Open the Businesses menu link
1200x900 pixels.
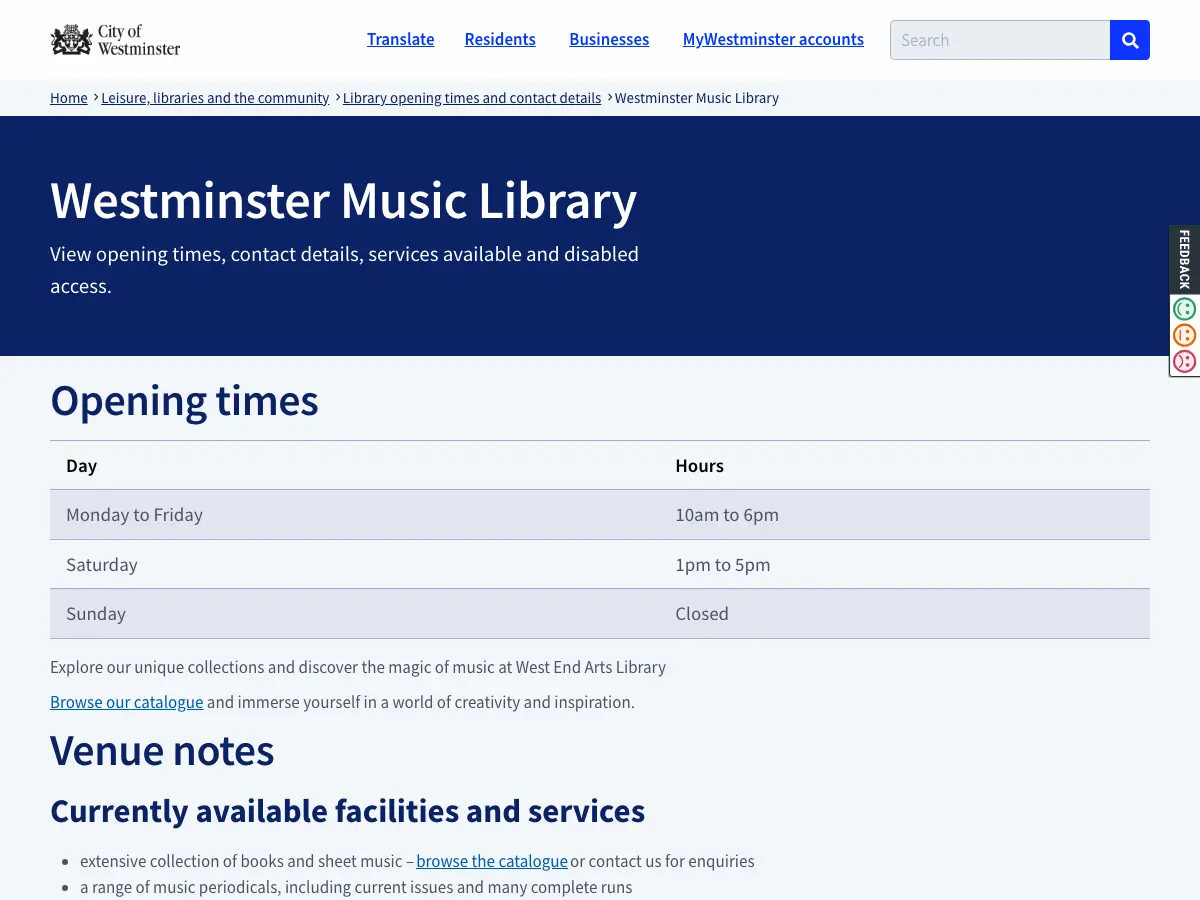tap(609, 39)
